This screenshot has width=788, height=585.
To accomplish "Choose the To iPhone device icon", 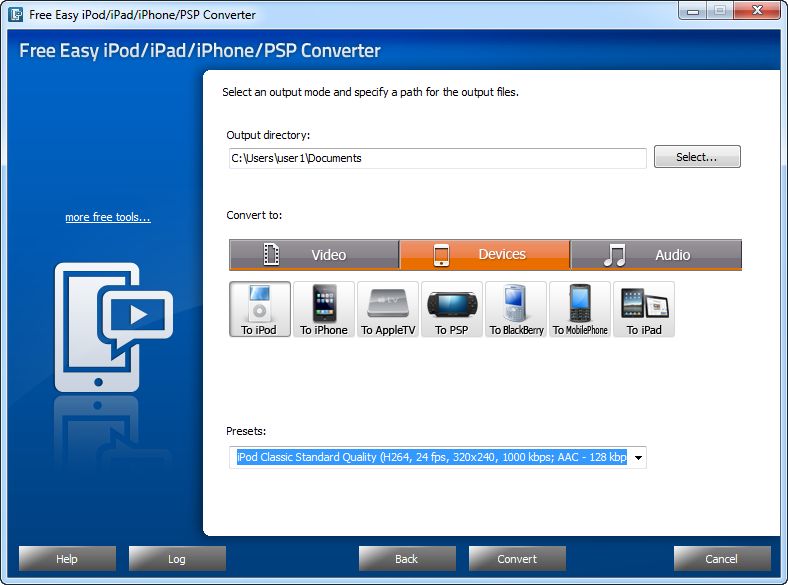I will point(324,309).
